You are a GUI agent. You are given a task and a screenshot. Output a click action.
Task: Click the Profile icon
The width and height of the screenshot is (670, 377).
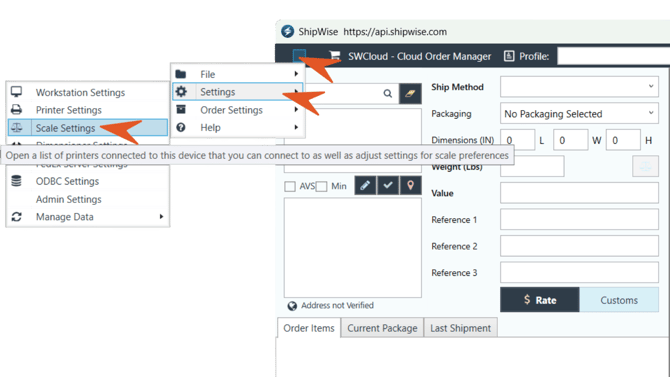click(509, 56)
